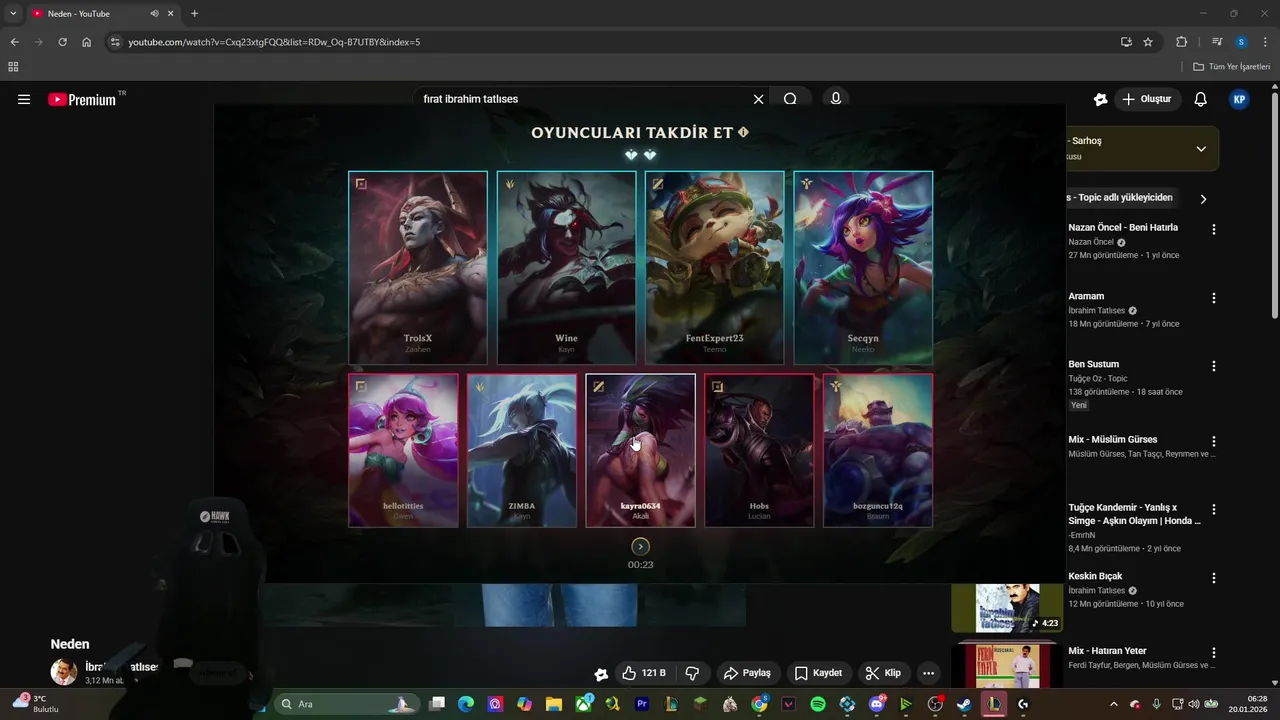Honor FentExpert23 Teemo card
The image size is (1280, 720).
tap(715, 267)
